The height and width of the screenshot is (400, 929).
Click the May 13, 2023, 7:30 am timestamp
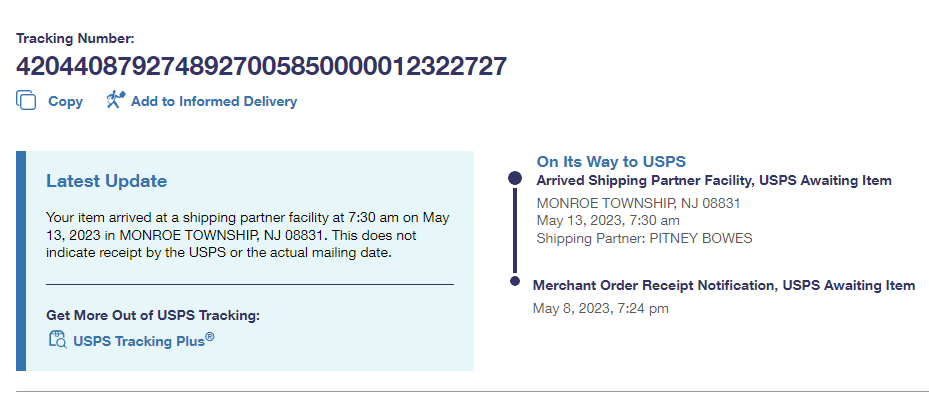point(608,220)
